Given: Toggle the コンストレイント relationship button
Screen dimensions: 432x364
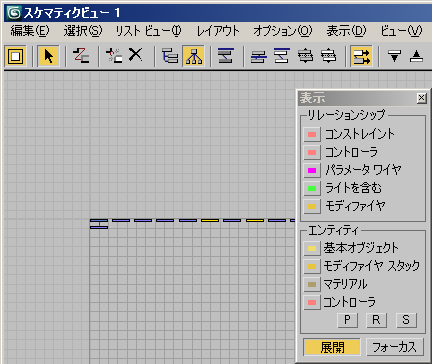Looking at the screenshot, I should [312, 134].
